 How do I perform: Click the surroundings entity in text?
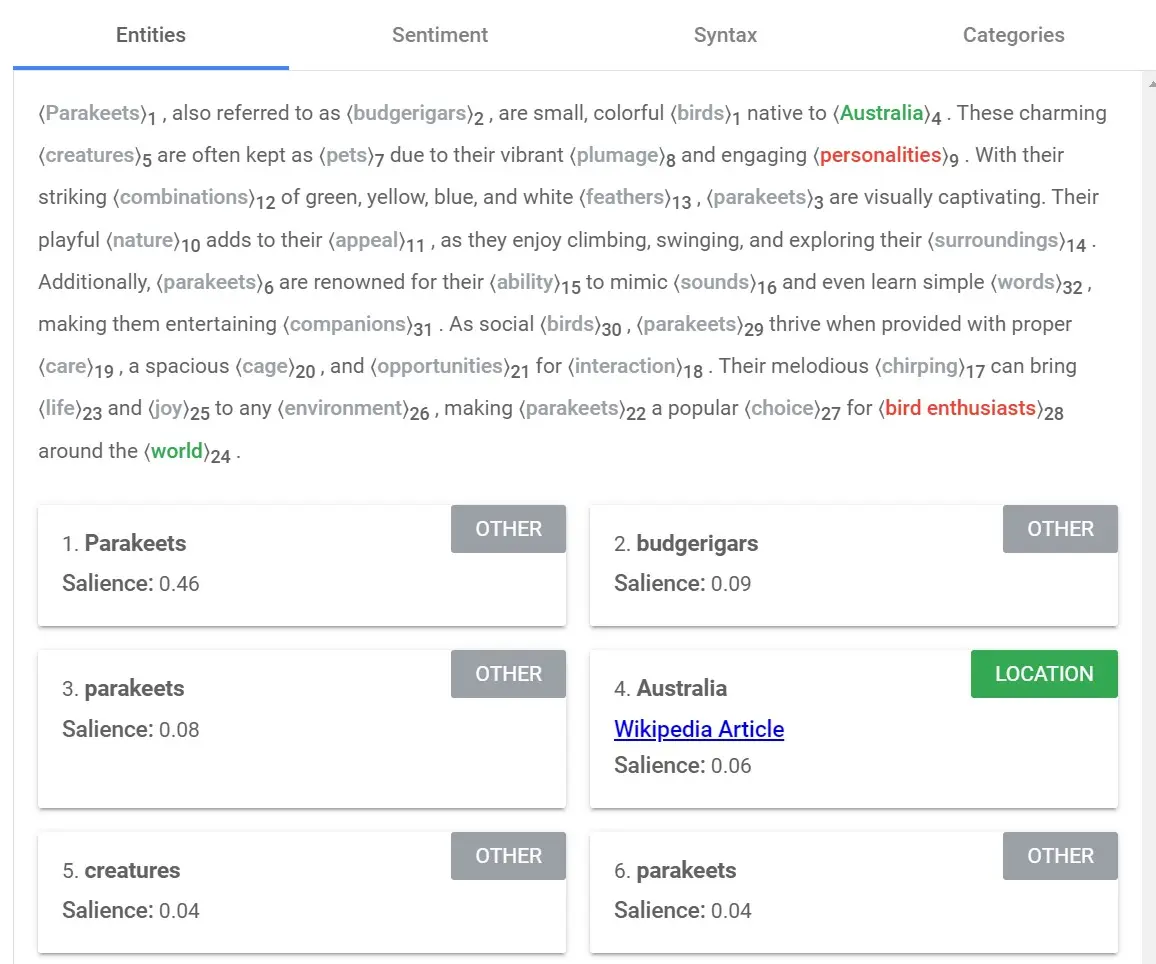(x=995, y=240)
